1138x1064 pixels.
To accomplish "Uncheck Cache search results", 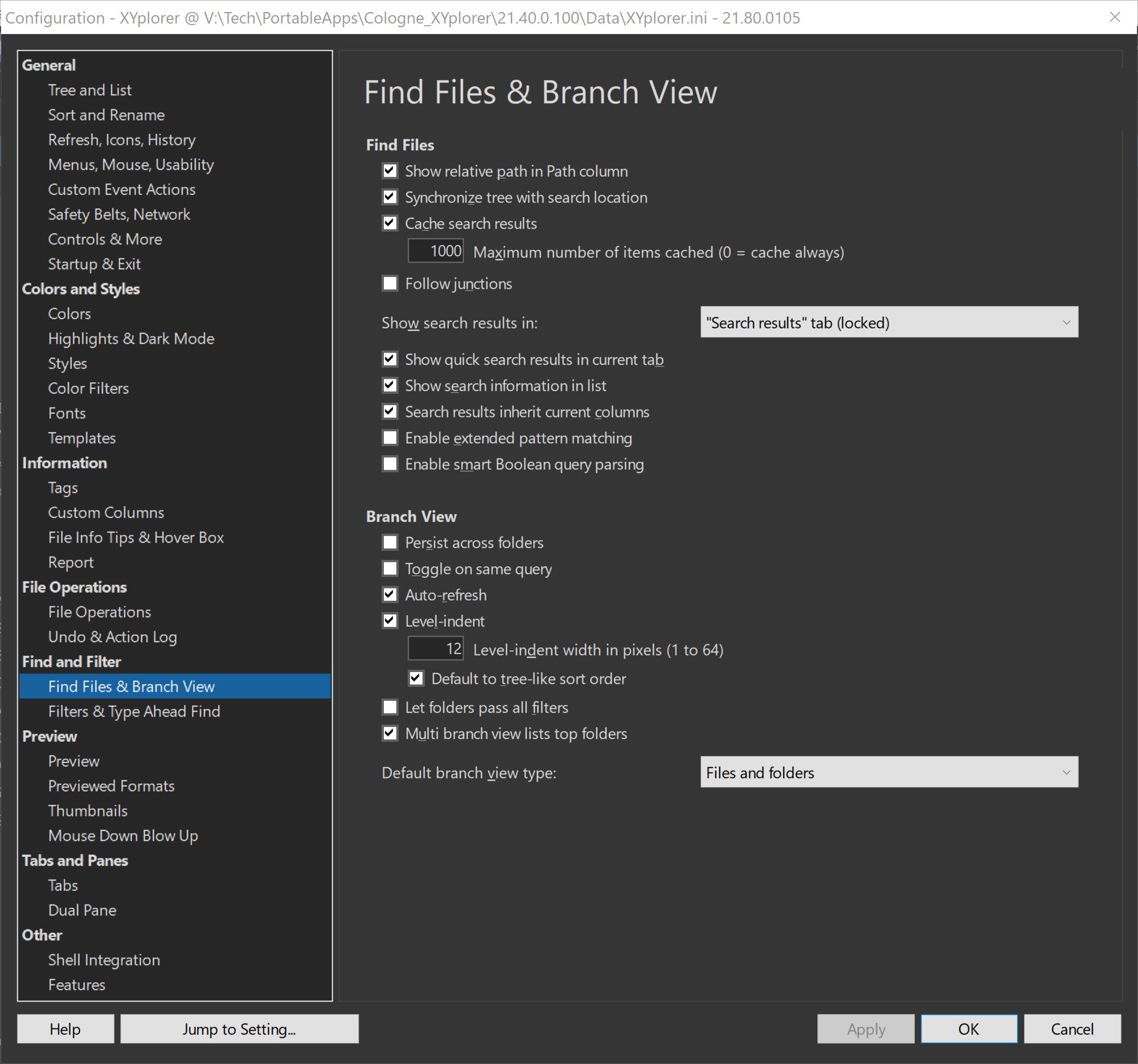I will [390, 223].
